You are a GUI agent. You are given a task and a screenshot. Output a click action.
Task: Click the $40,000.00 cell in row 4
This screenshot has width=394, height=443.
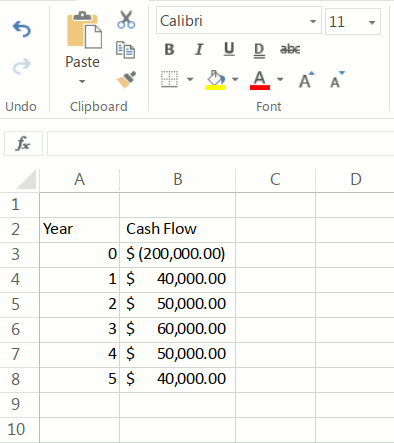click(x=177, y=280)
